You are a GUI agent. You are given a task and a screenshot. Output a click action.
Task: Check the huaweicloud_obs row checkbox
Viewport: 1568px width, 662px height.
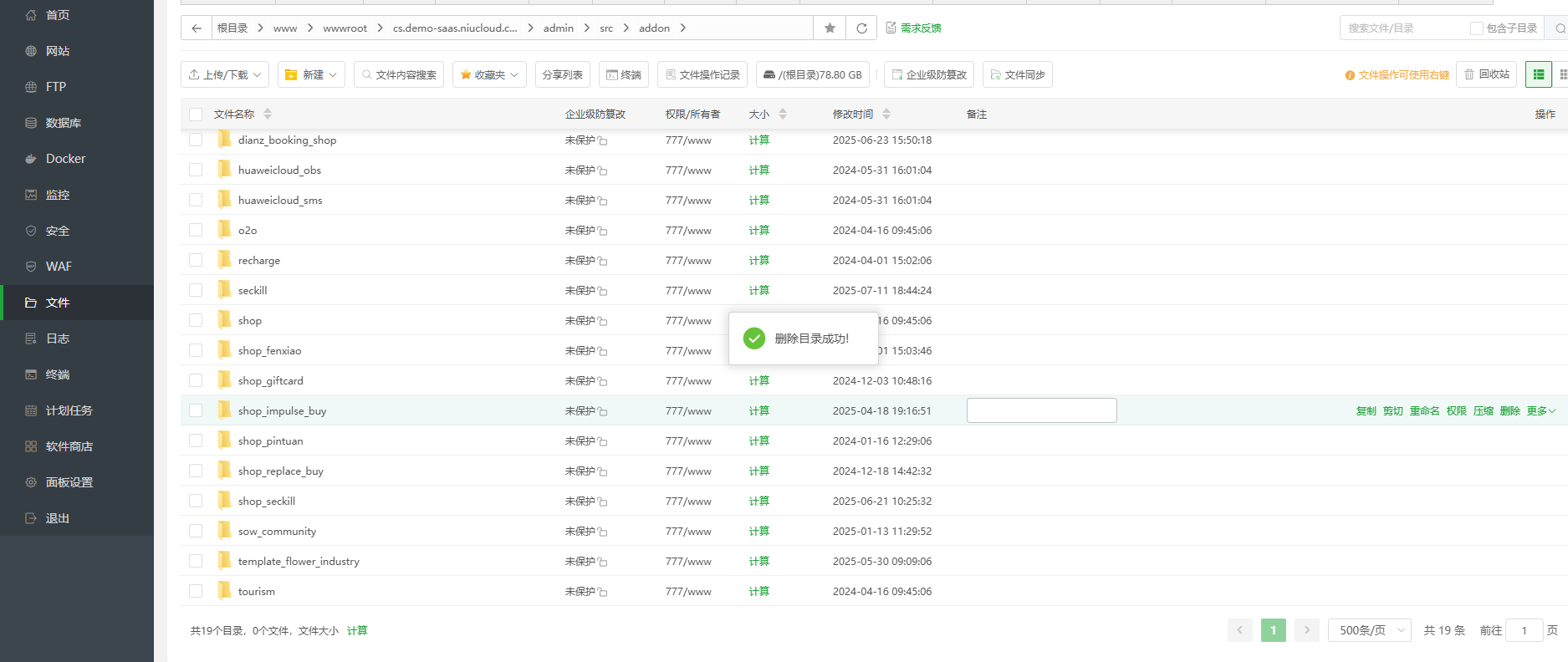coord(196,170)
